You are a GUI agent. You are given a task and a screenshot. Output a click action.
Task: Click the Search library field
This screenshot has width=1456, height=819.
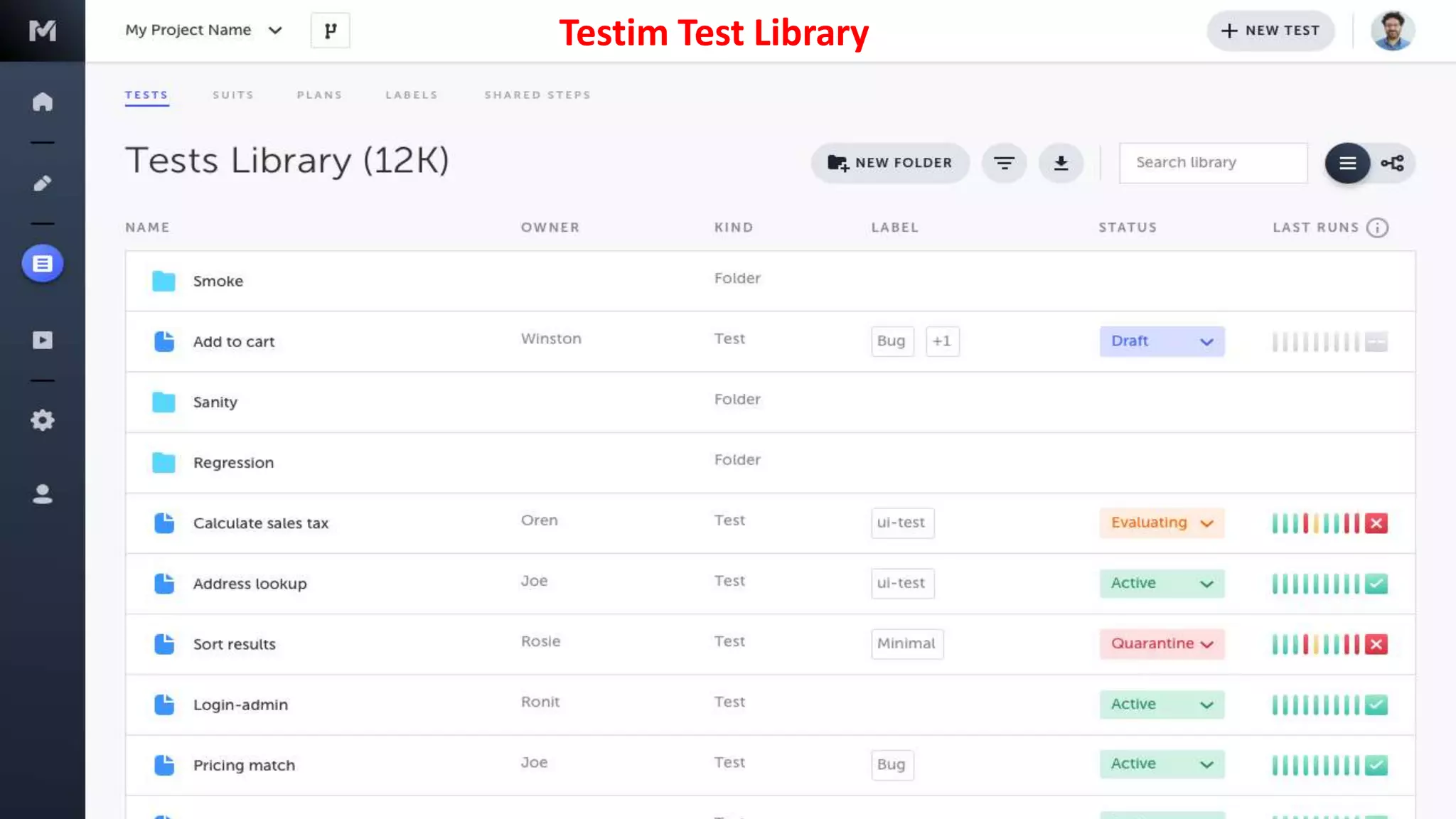tap(1213, 163)
